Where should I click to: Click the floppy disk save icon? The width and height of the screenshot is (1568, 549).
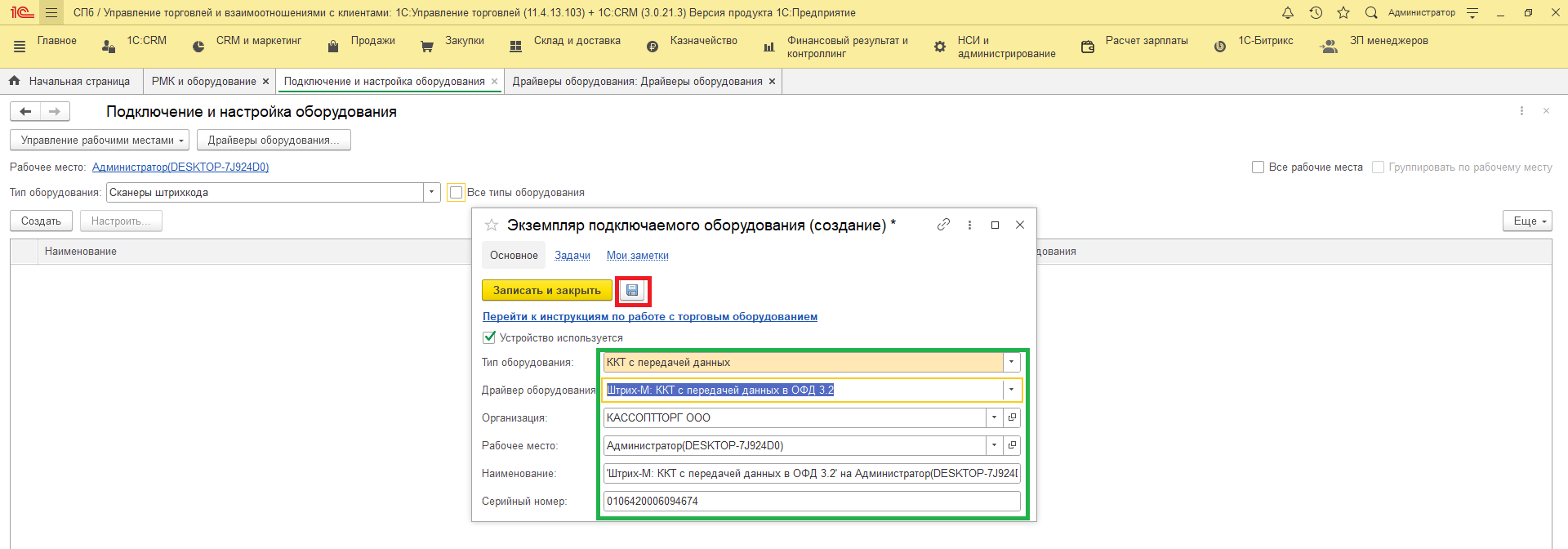(632, 290)
